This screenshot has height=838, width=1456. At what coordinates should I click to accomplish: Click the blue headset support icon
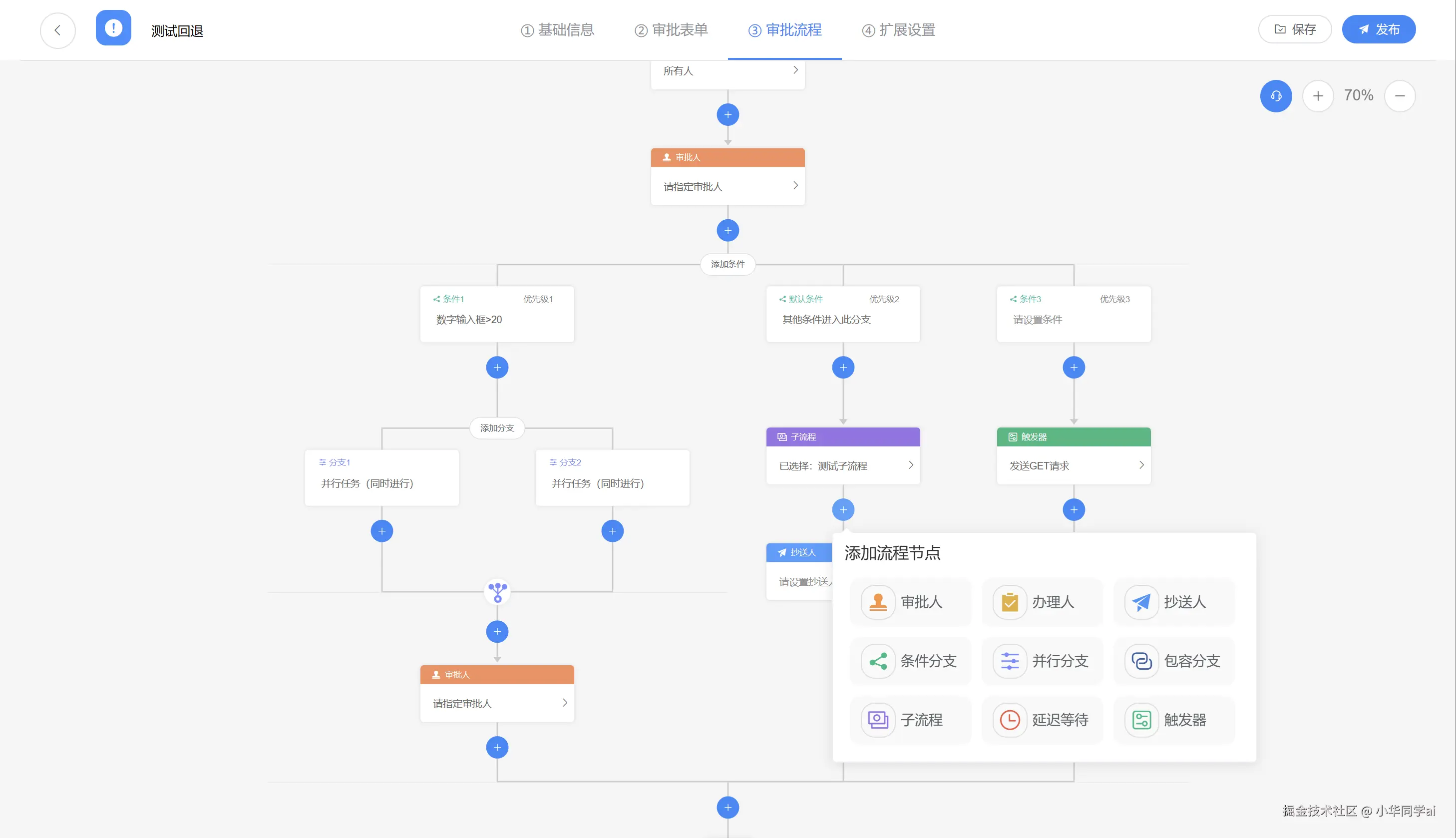tap(1275, 96)
